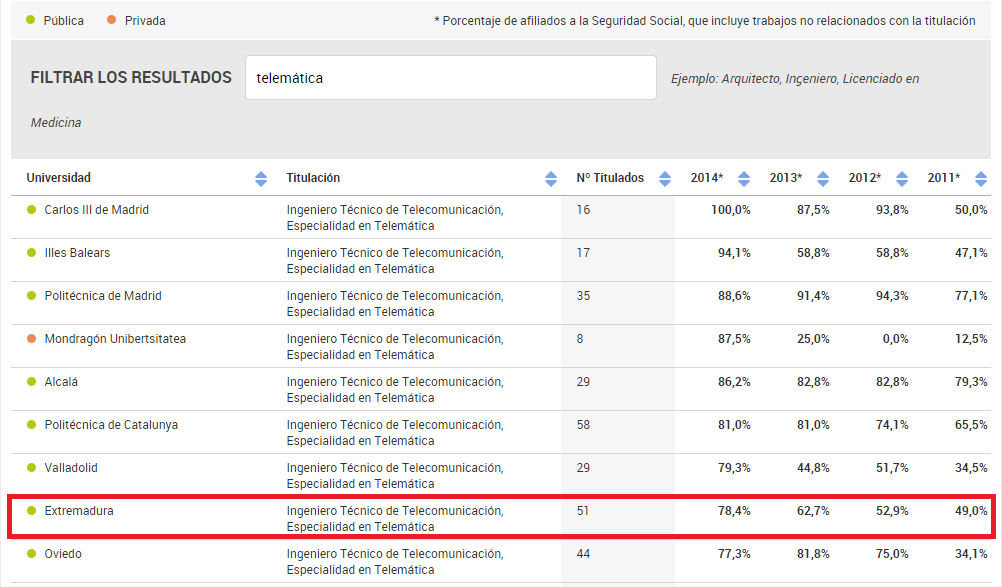
Task: Click Illes Balears 2014 value 94,1%
Action: click(734, 252)
